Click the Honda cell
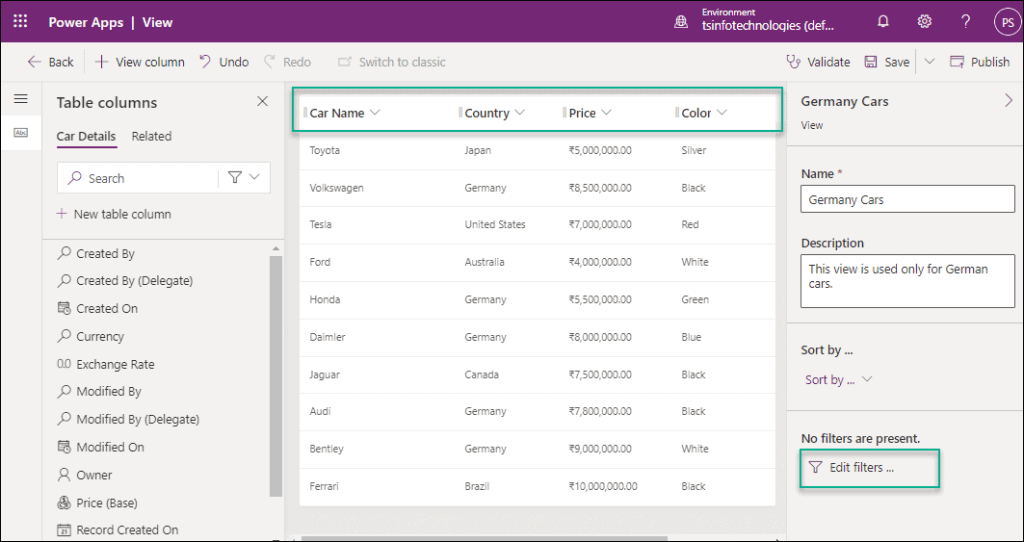 click(x=325, y=300)
